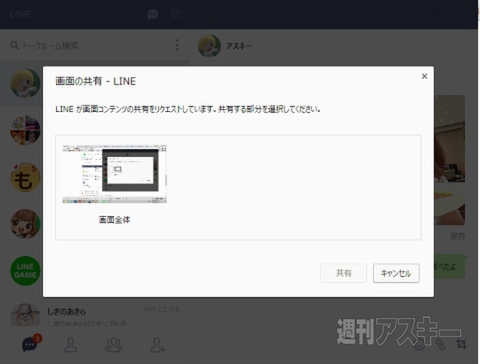
Task: Click the アスキー chat title name
Action: pyautogui.click(x=239, y=46)
